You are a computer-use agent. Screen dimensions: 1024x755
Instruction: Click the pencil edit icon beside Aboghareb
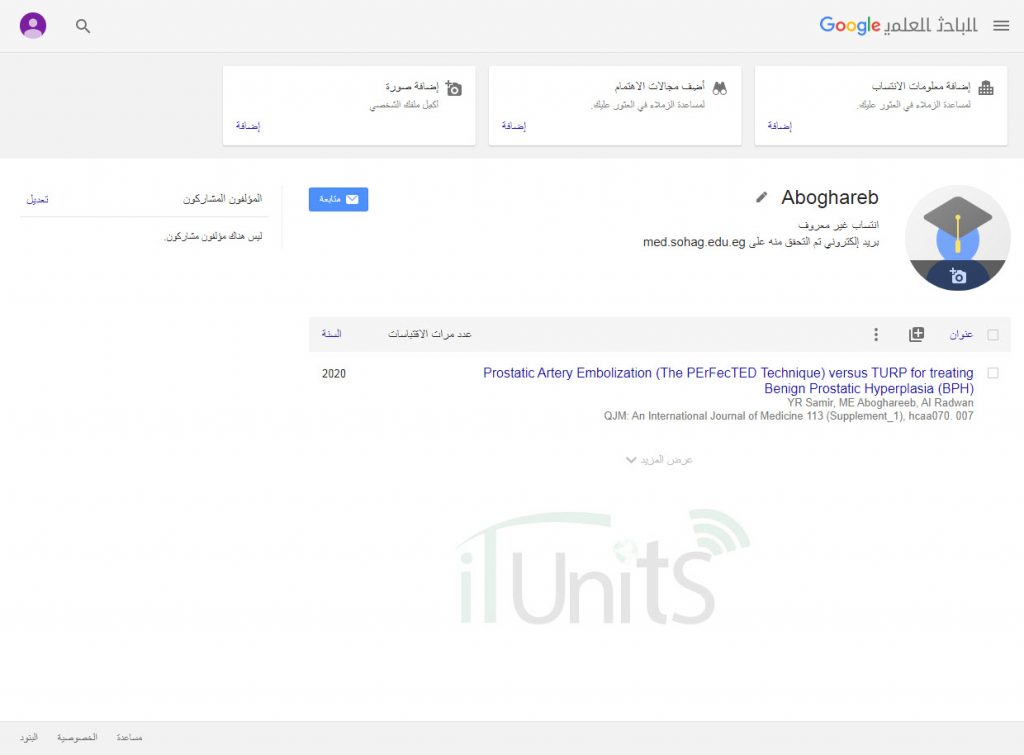click(762, 198)
